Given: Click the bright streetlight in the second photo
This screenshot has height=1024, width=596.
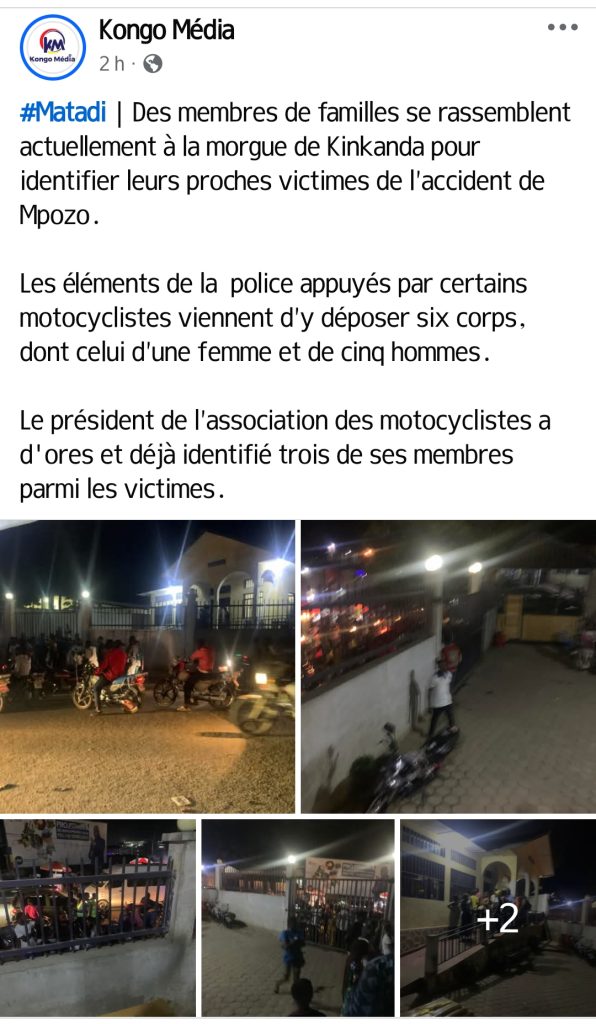Looking at the screenshot, I should pos(433,562).
